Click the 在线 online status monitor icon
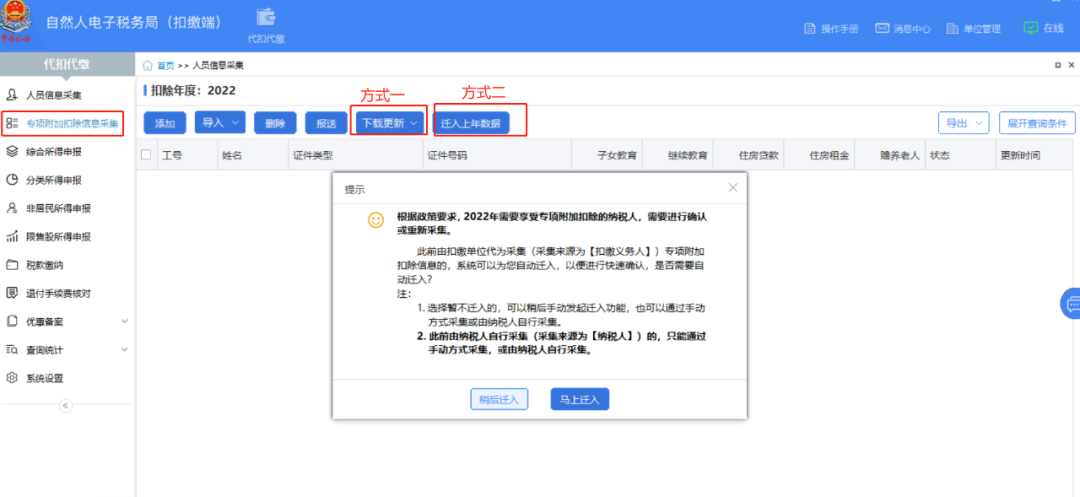Screen dimensions: 1080x497 pyautogui.click(x=1030, y=28)
